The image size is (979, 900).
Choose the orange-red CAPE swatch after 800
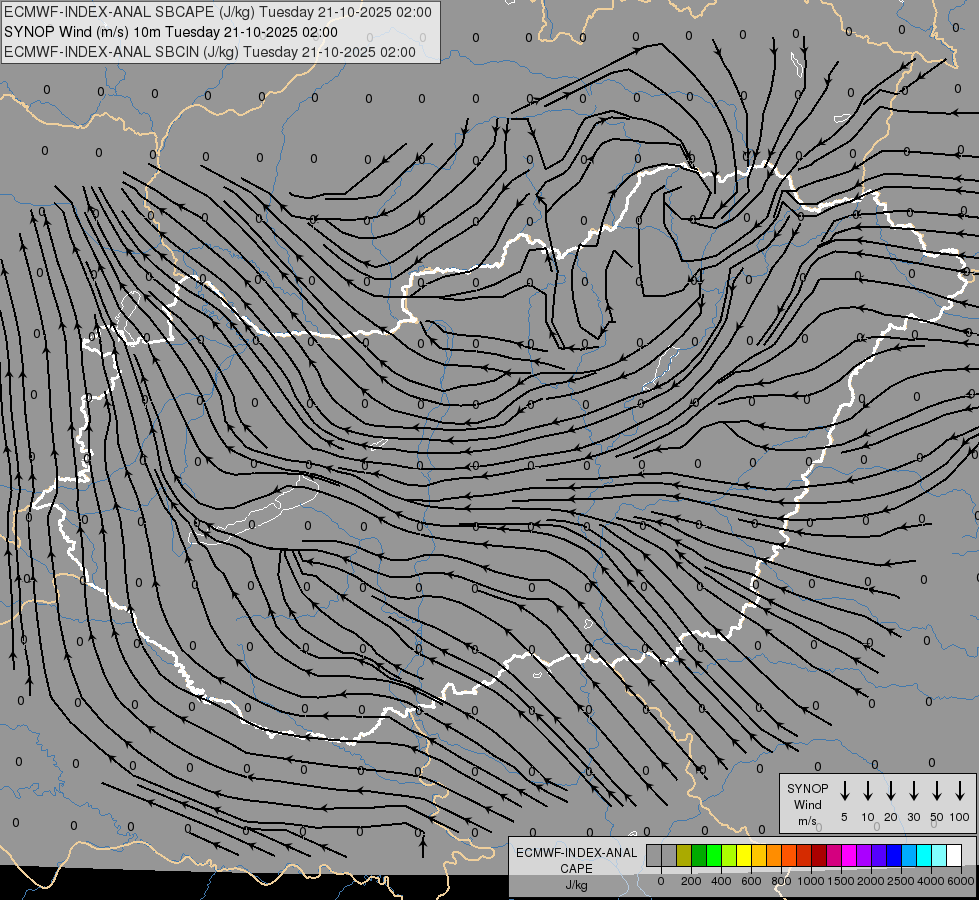[x=789, y=855]
